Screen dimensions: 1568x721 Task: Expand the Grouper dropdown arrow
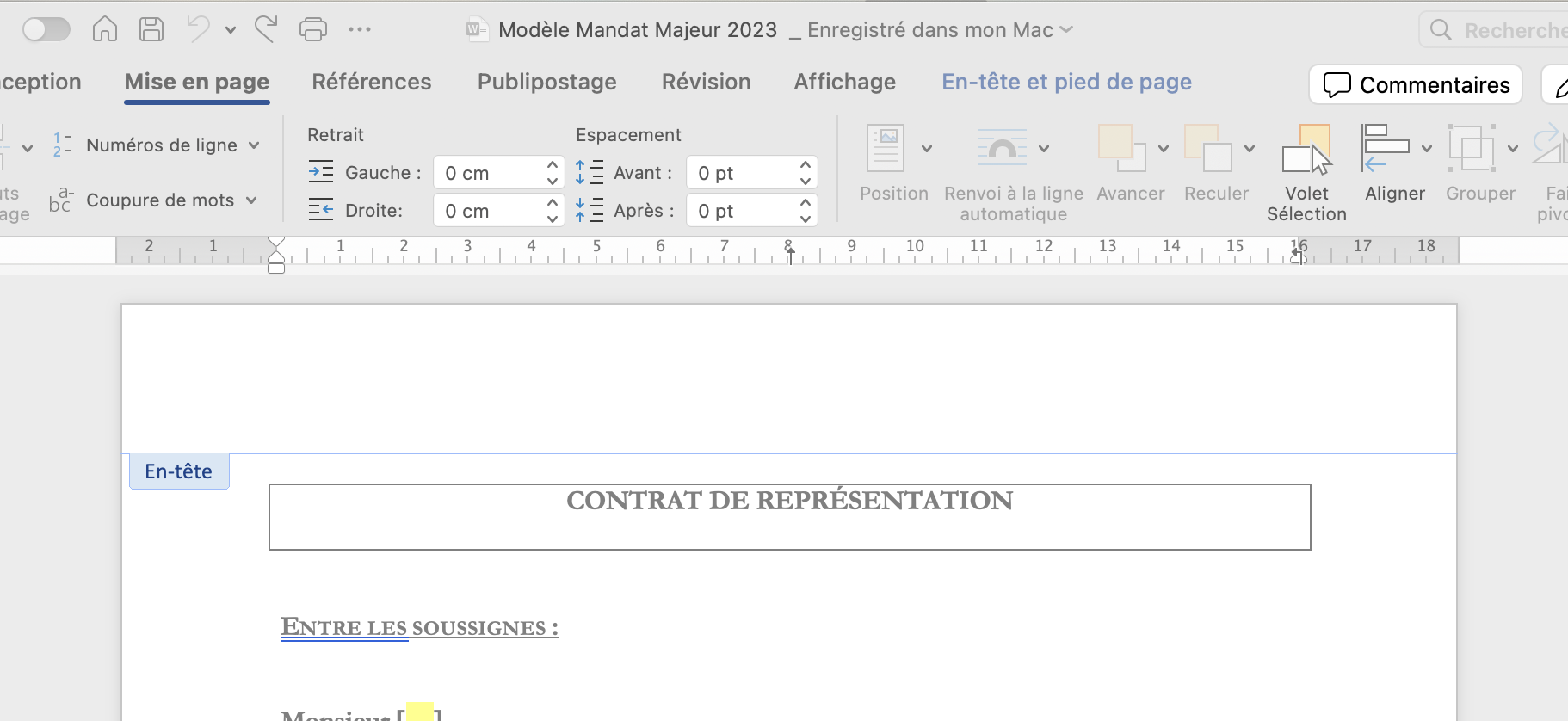tap(1513, 149)
